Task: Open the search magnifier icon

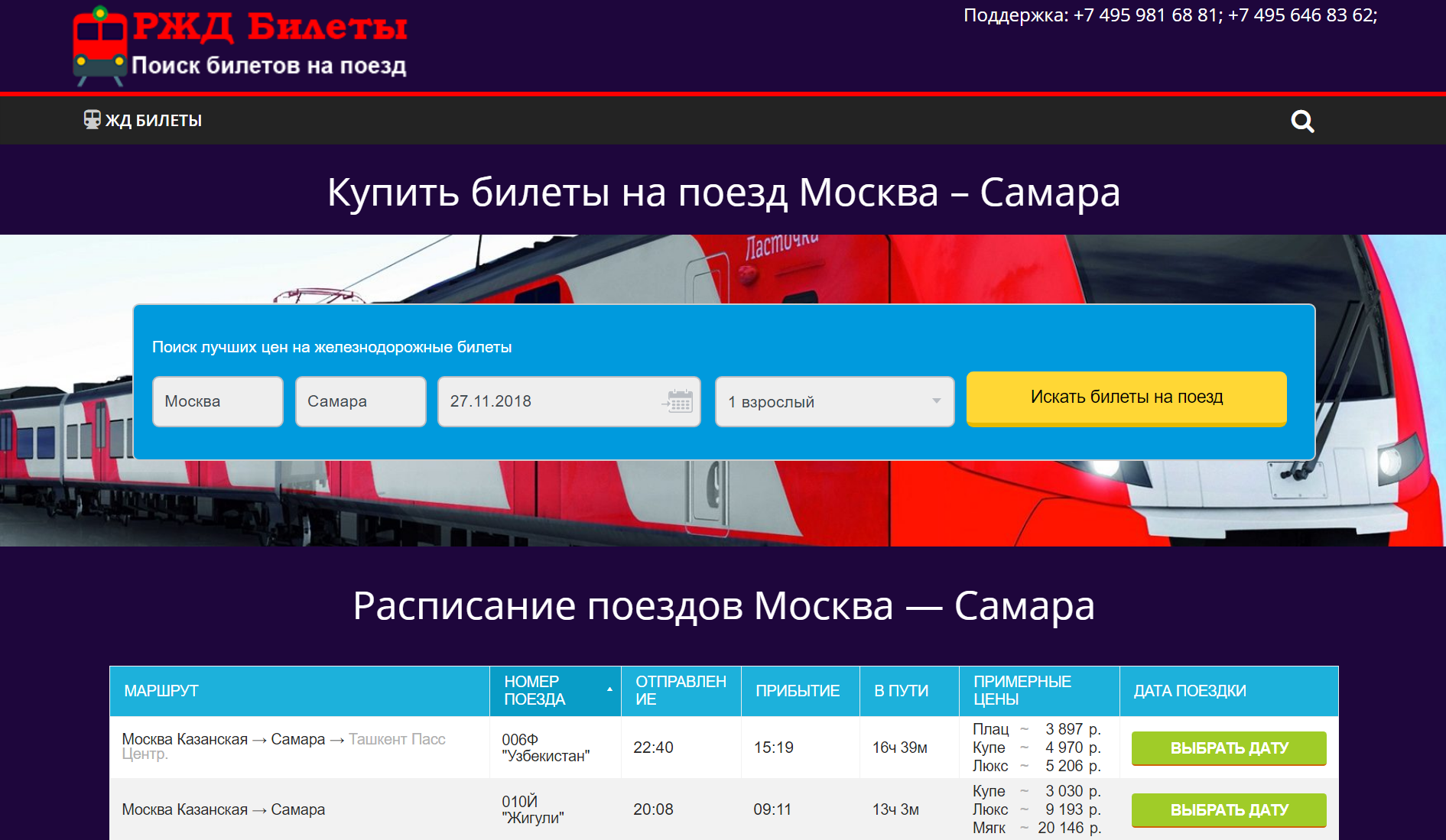Action: tap(1302, 121)
